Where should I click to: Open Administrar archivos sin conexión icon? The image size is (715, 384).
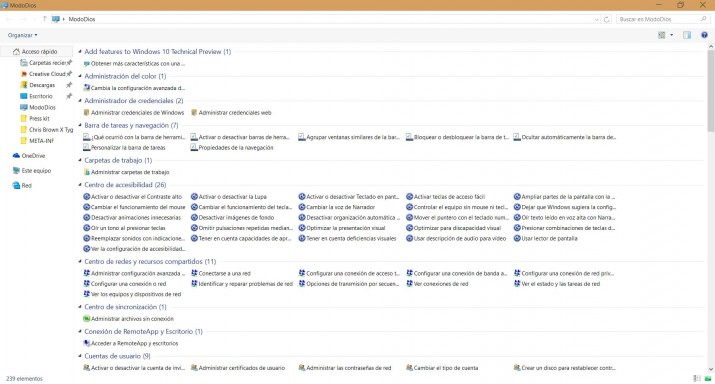(87, 319)
